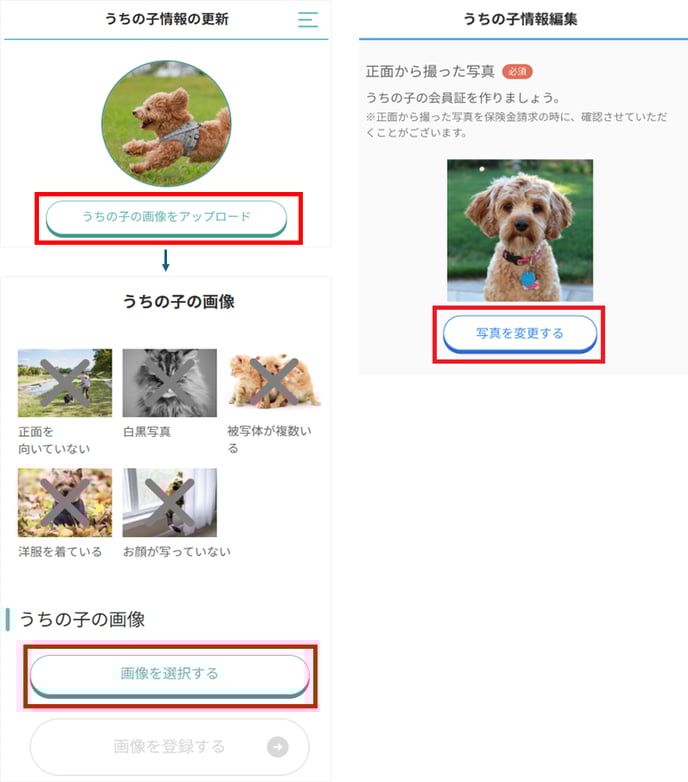Click the arrow icon in 画像を登録する
This screenshot has height=782, width=688.
pyautogui.click(x=278, y=747)
